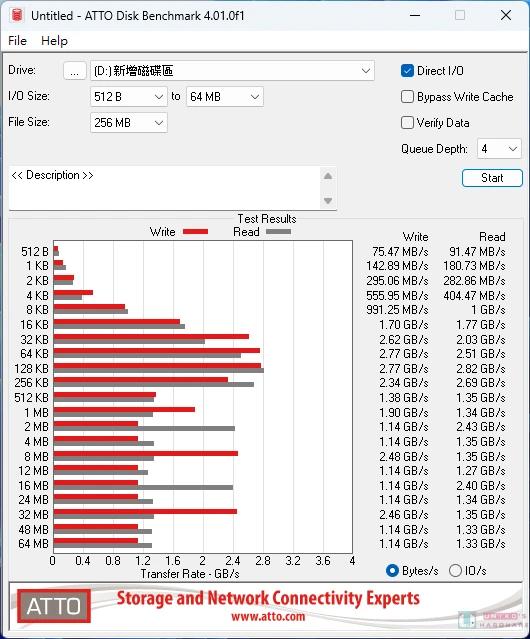
Task: Click the description scrollbar up arrow
Action: 328,176
